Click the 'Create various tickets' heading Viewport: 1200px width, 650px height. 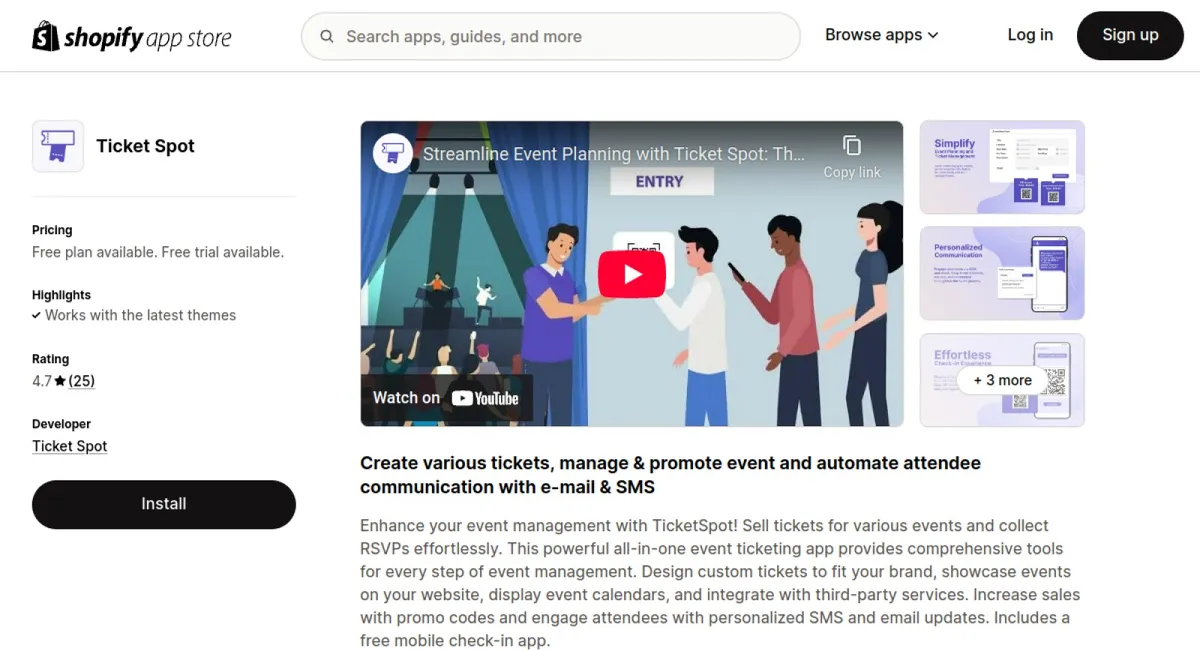click(x=670, y=475)
